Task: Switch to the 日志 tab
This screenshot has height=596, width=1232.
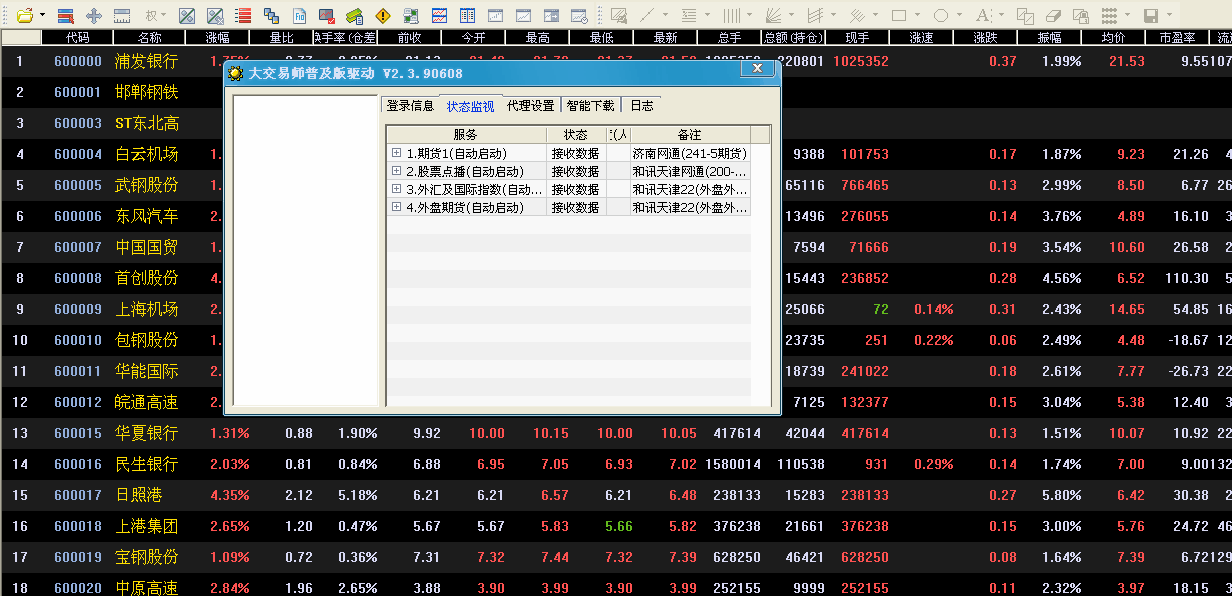Action: (x=642, y=106)
